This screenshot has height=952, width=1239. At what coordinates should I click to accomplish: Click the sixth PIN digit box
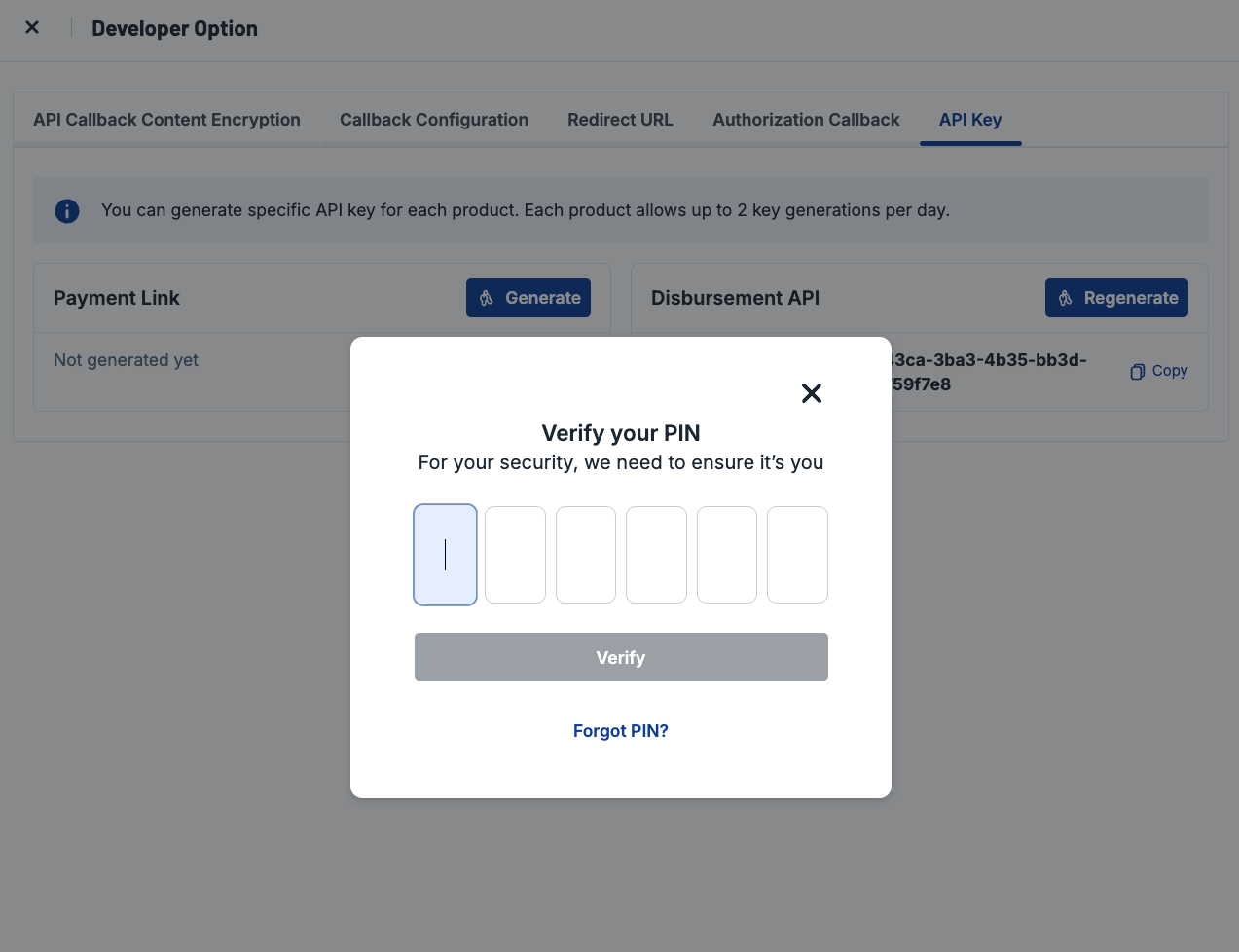click(x=797, y=555)
